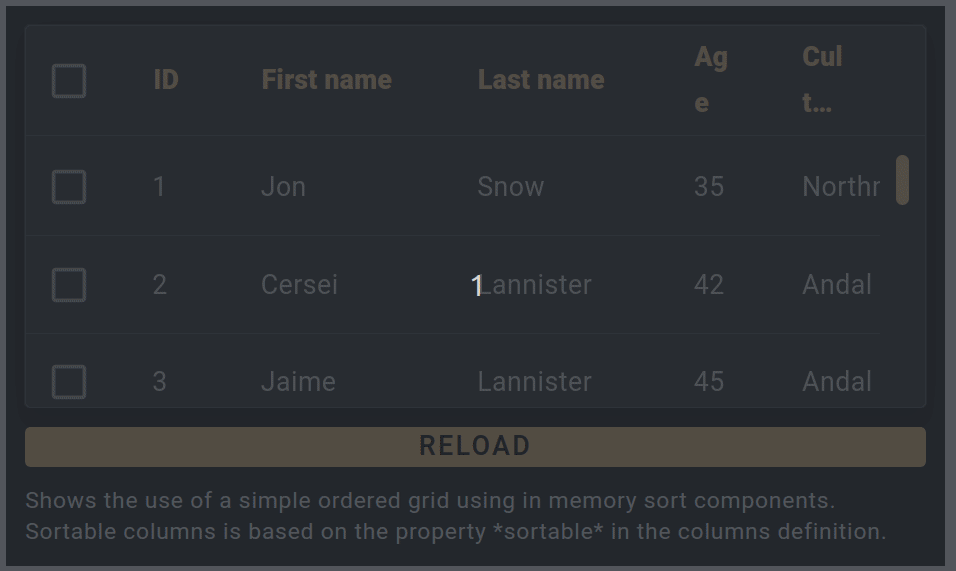
Task: Select the 'Jaime' first name cell
Action: (x=298, y=381)
